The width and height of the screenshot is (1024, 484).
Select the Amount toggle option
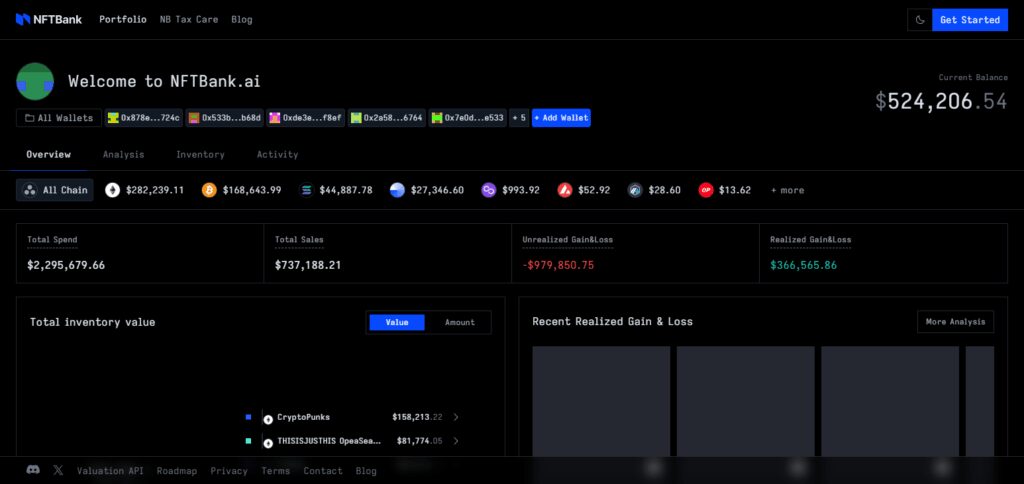point(460,323)
